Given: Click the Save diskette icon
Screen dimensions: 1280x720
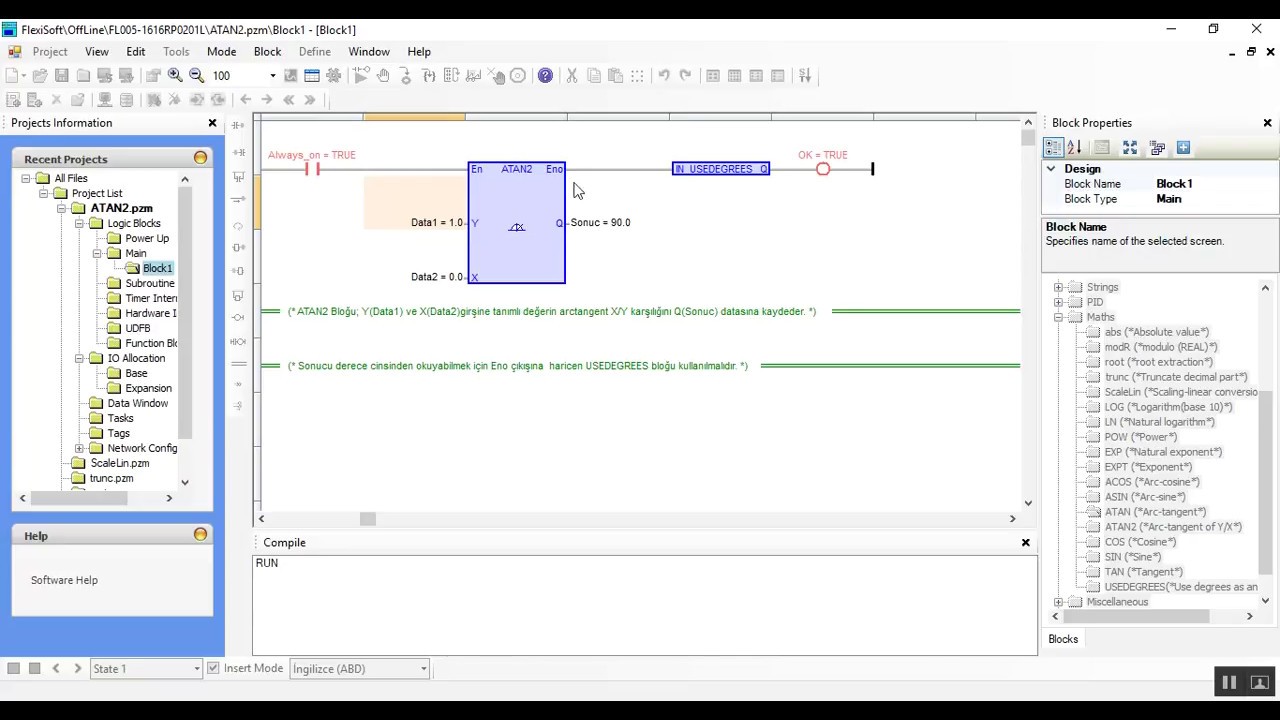Looking at the screenshot, I should click(x=62, y=76).
